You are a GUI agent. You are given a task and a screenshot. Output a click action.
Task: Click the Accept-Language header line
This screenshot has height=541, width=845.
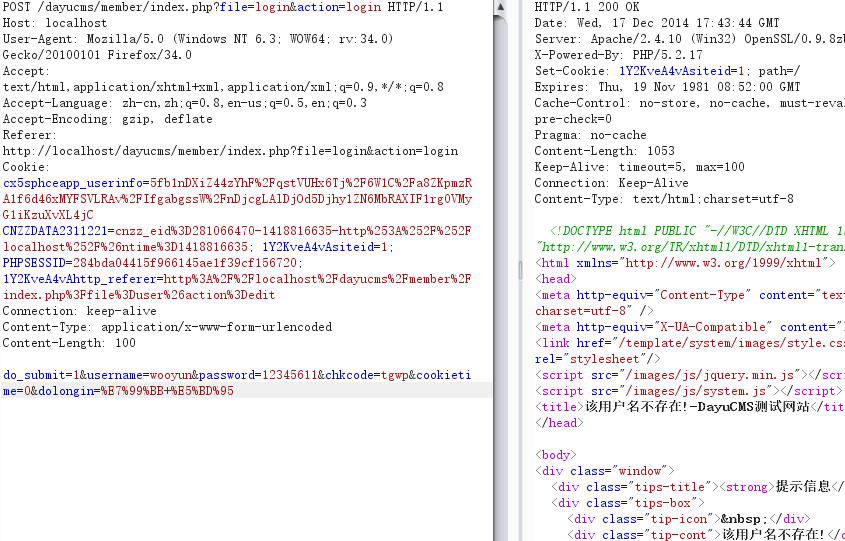tap(185, 103)
